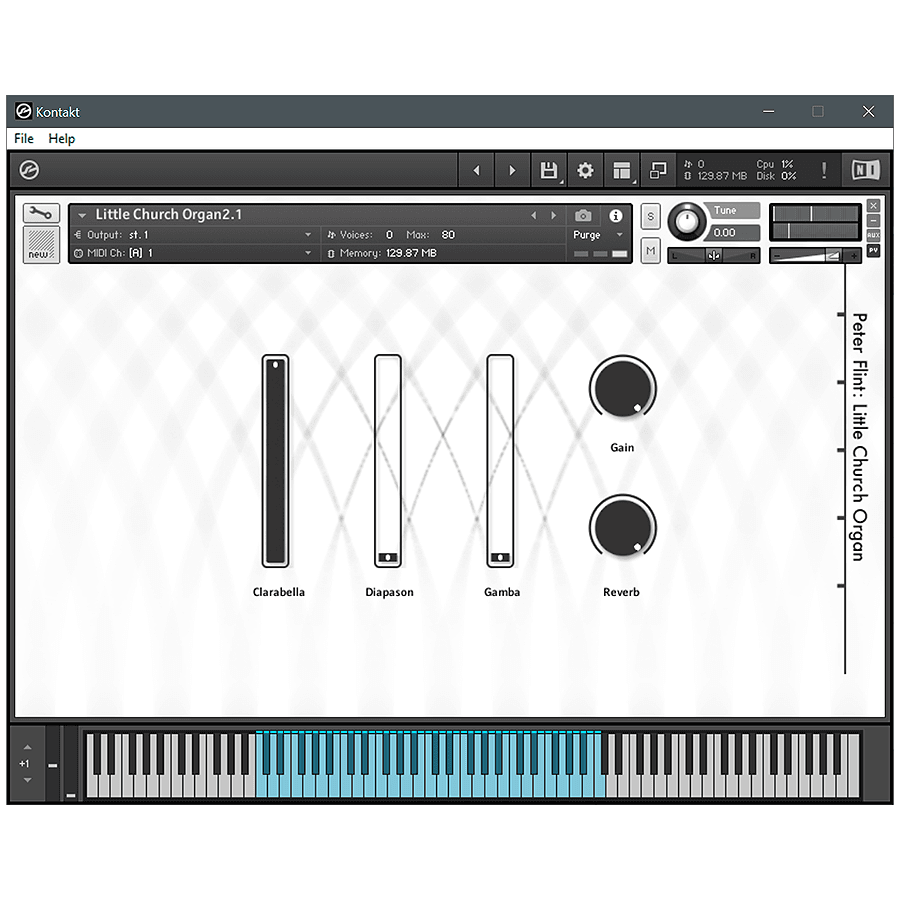The height and width of the screenshot is (900, 900).
Task: Click the 'new' instrument thumbnail icon
Action: point(41,245)
